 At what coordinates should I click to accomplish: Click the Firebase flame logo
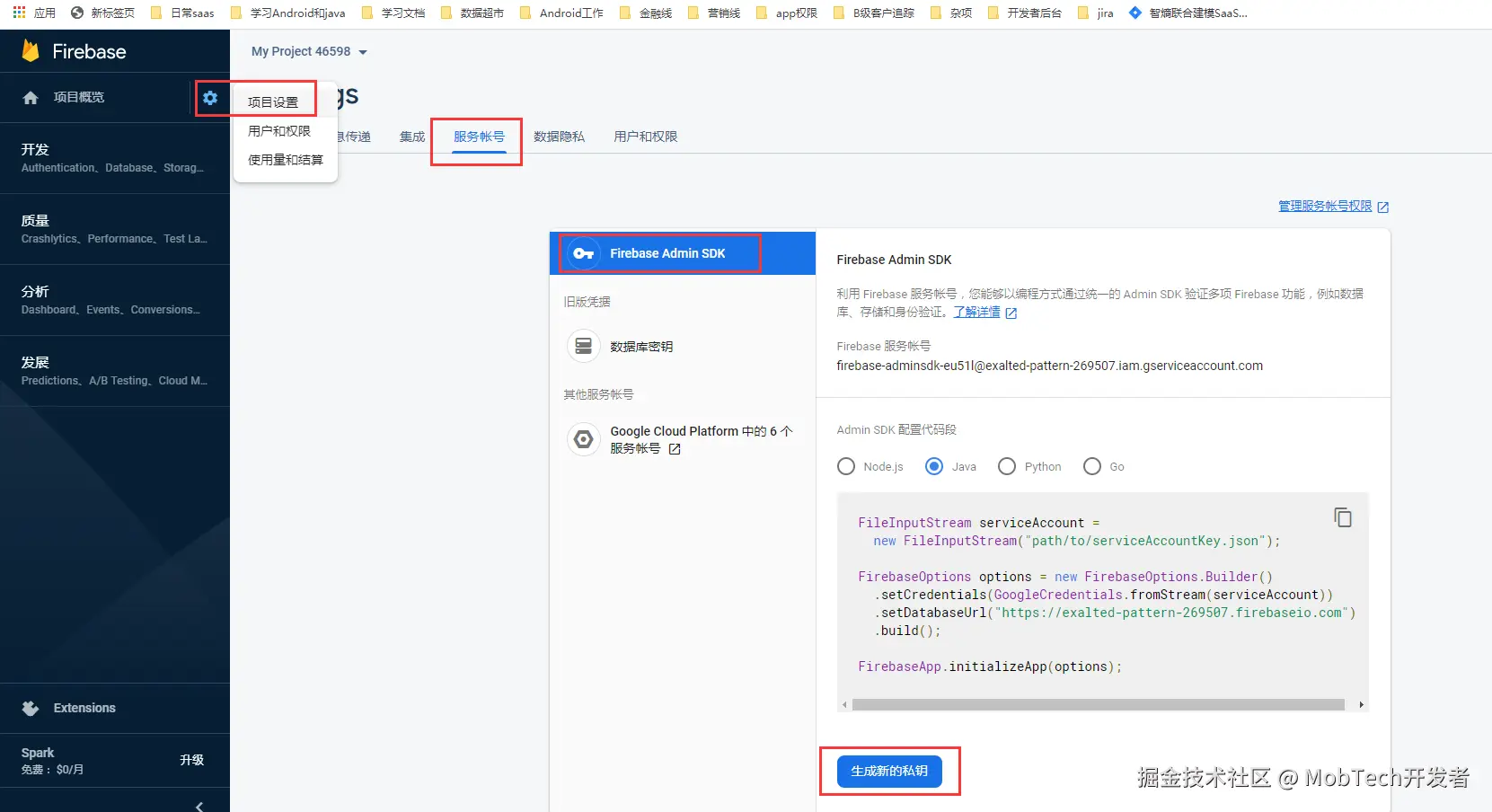(31, 51)
